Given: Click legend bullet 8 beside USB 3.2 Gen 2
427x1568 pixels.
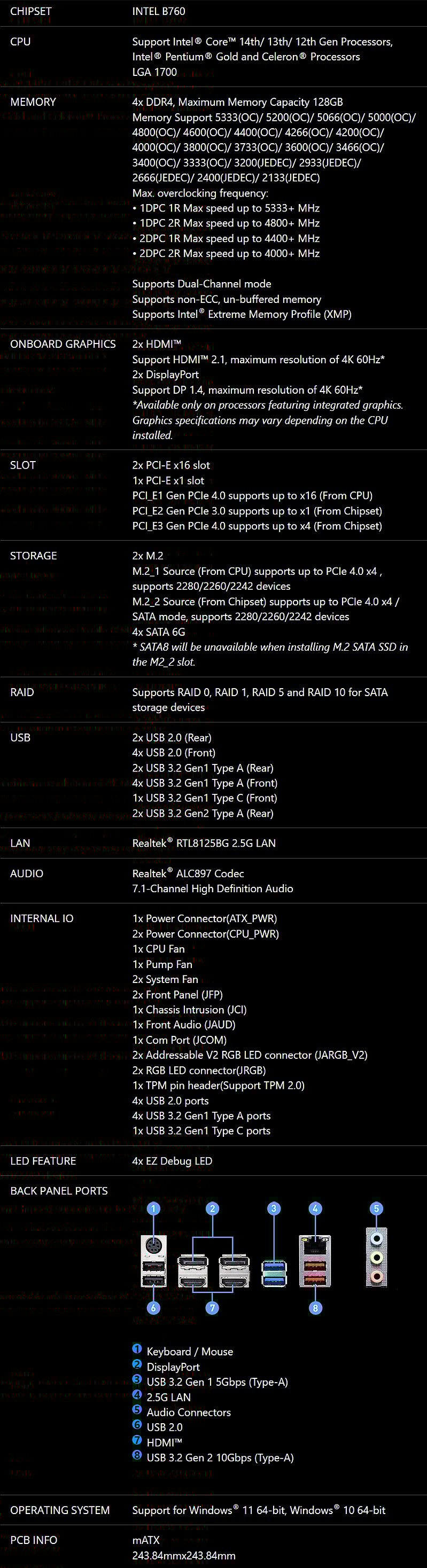Looking at the screenshot, I should [137, 1455].
